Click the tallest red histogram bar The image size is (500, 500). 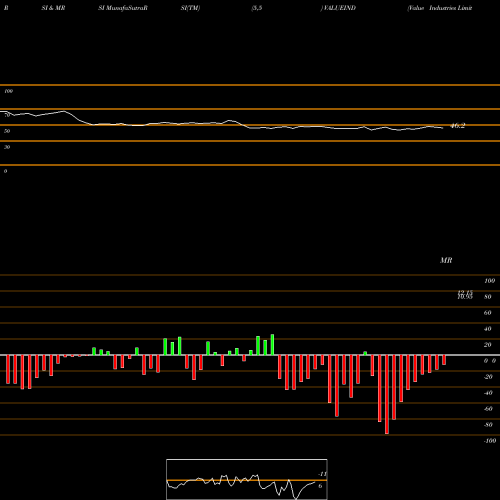387,394
